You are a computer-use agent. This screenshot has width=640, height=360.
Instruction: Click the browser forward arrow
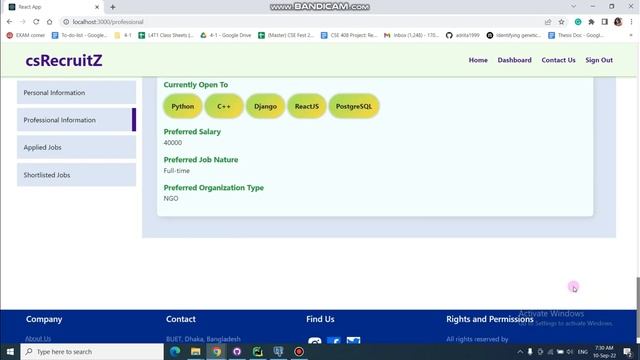(23, 22)
